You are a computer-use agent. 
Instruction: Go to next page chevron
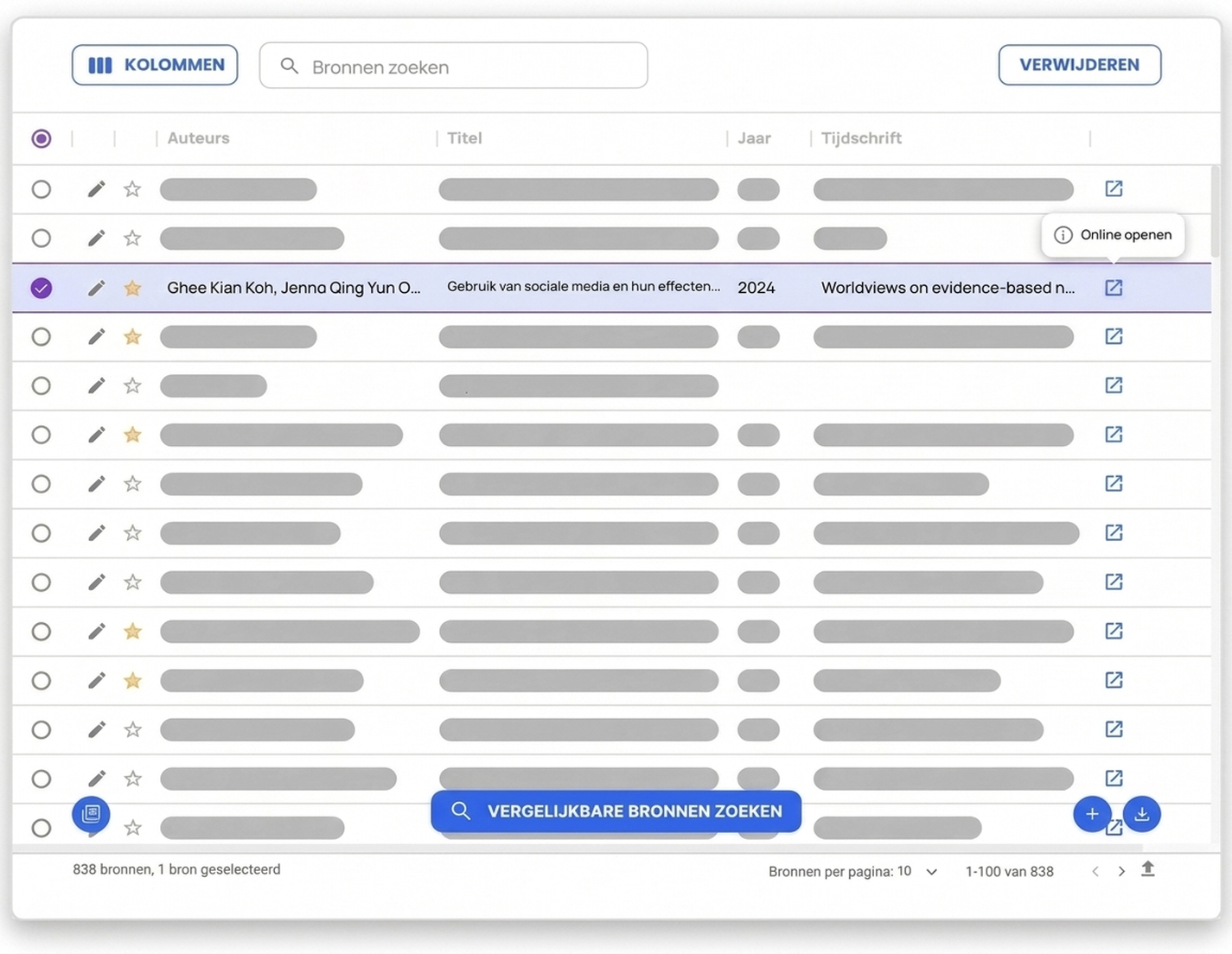pyautogui.click(x=1121, y=871)
